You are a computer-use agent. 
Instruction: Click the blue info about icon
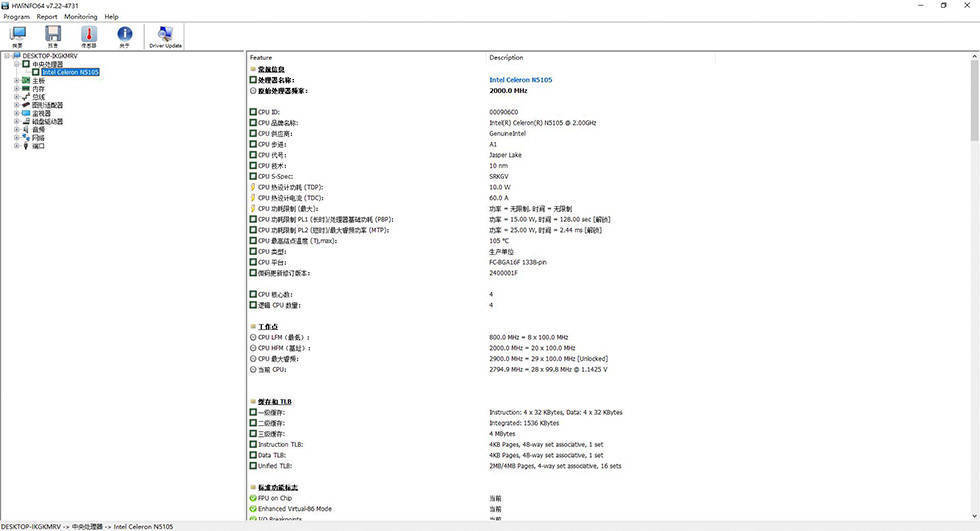124,36
